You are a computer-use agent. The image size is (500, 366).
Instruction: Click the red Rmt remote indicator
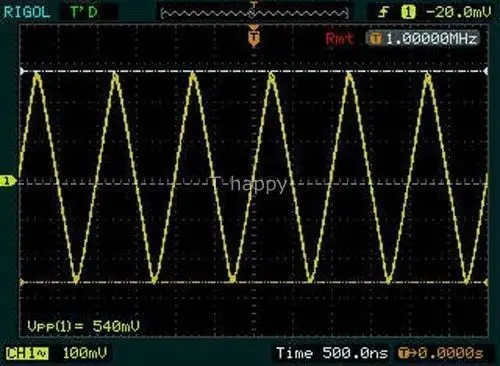point(339,39)
